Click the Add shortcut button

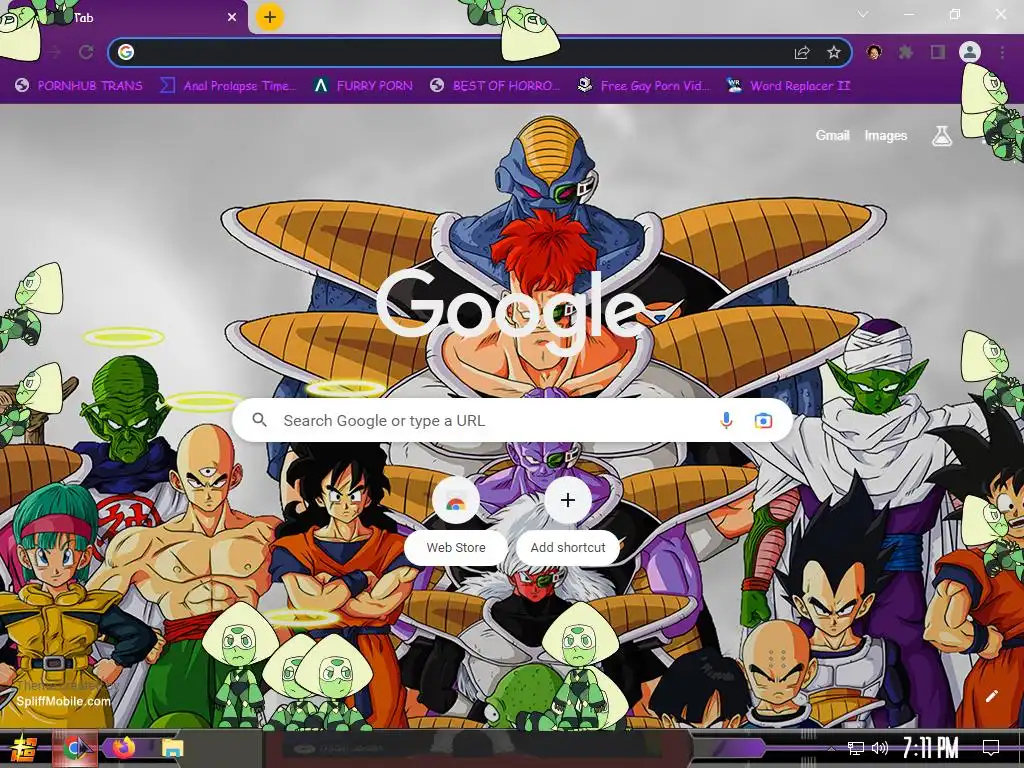click(x=568, y=520)
